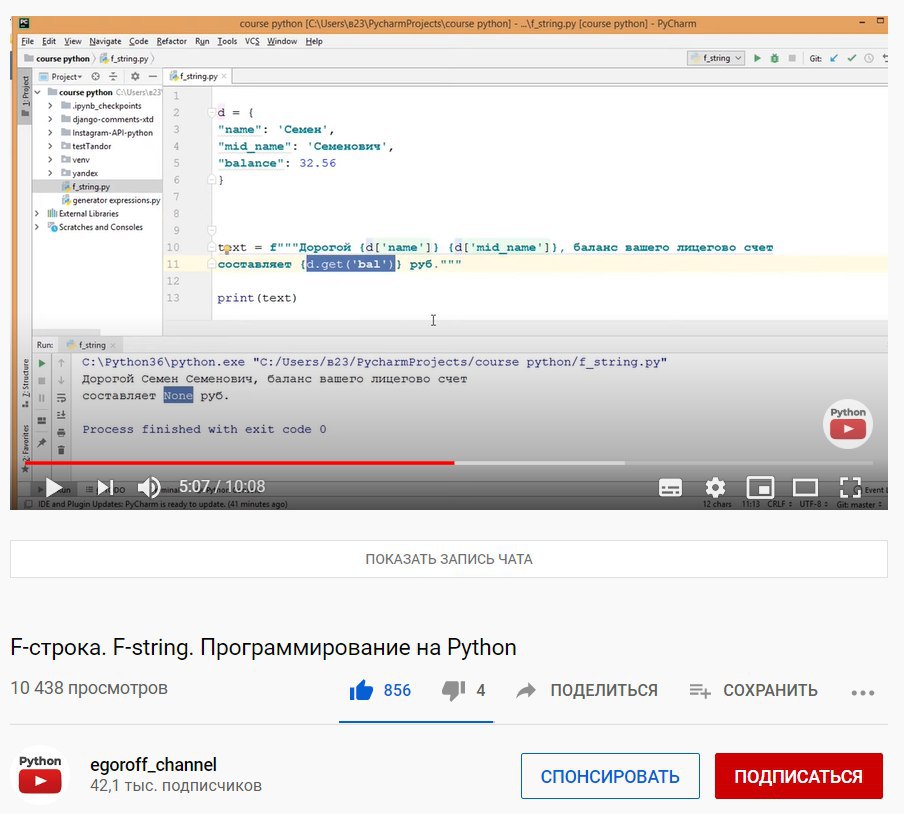
Task: Rerun f_string in Run panel
Action: click(42, 363)
